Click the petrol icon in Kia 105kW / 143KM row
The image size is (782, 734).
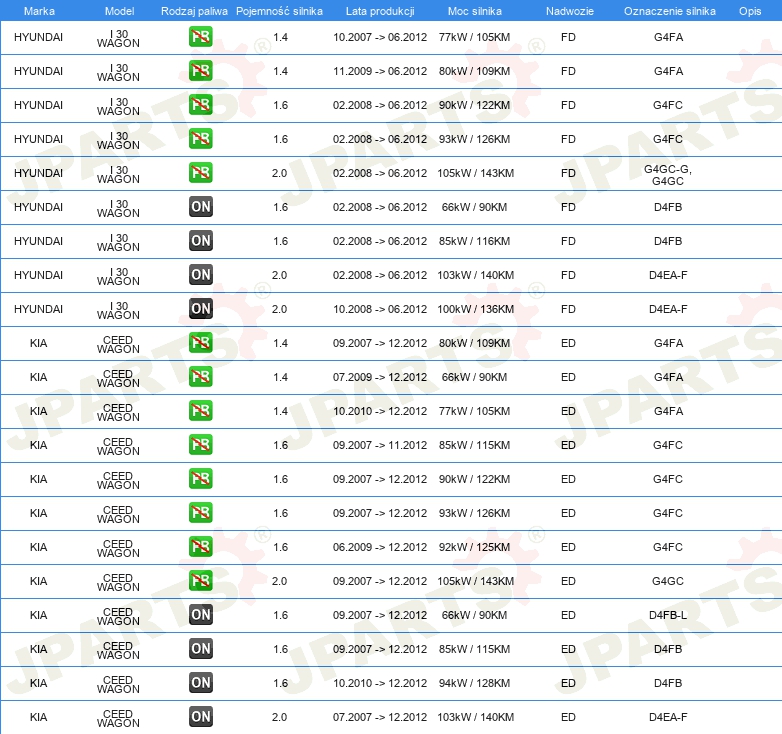(200, 580)
